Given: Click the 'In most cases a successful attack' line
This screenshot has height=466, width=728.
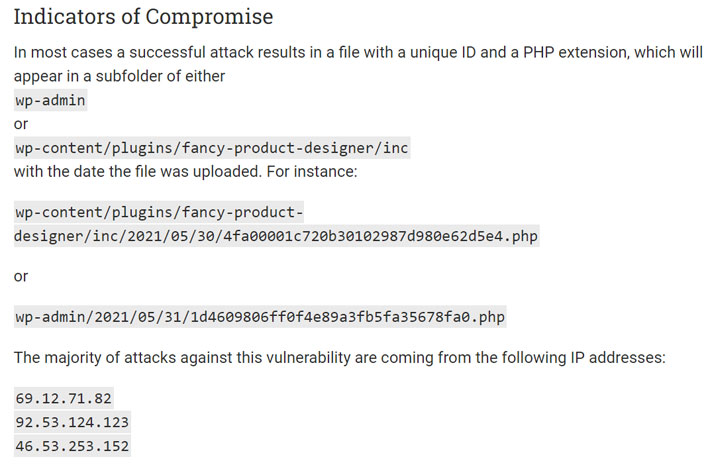Looking at the screenshot, I should tap(358, 52).
